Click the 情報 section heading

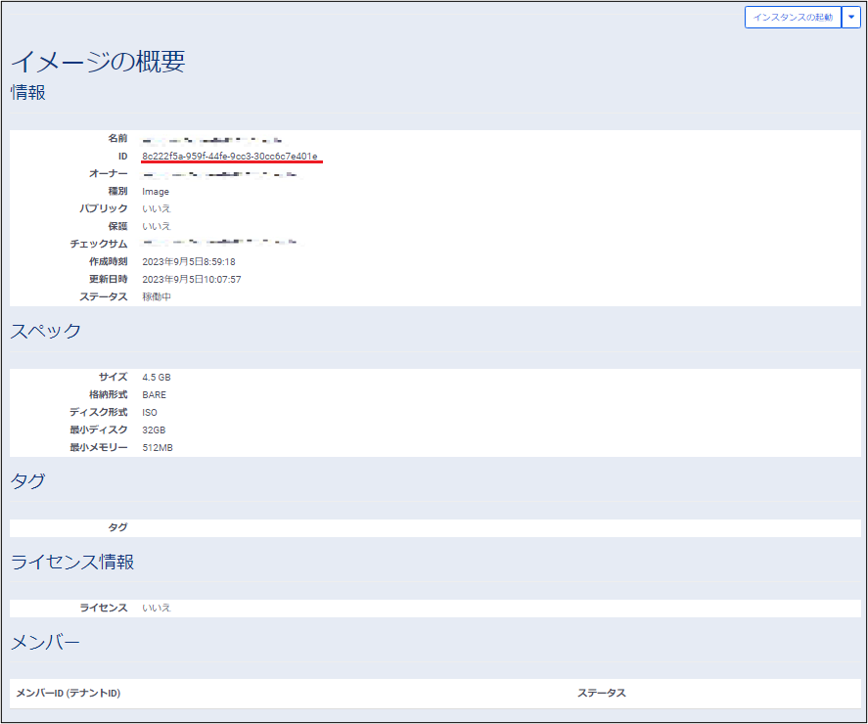tap(28, 92)
